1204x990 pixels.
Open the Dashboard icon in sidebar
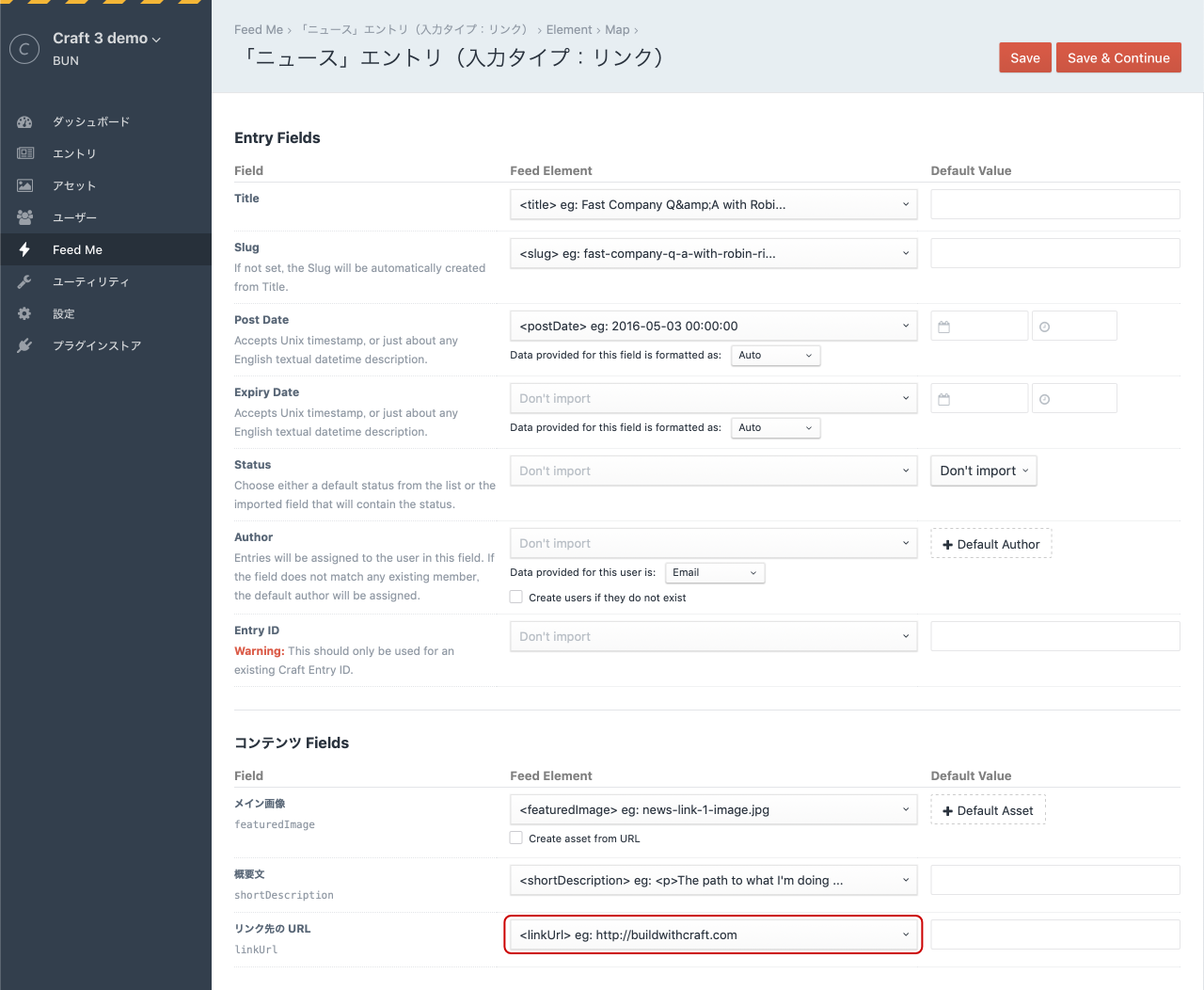[x=25, y=122]
